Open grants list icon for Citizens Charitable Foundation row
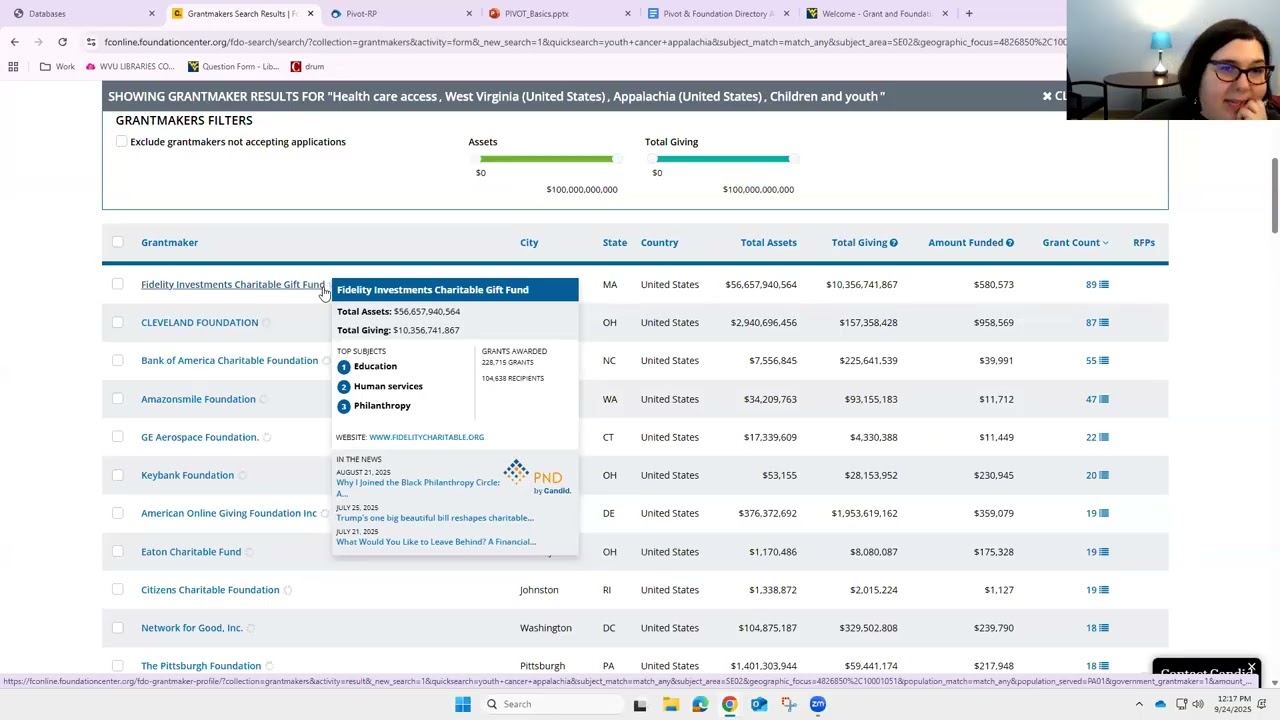Viewport: 1280px width, 720px height. point(1104,590)
